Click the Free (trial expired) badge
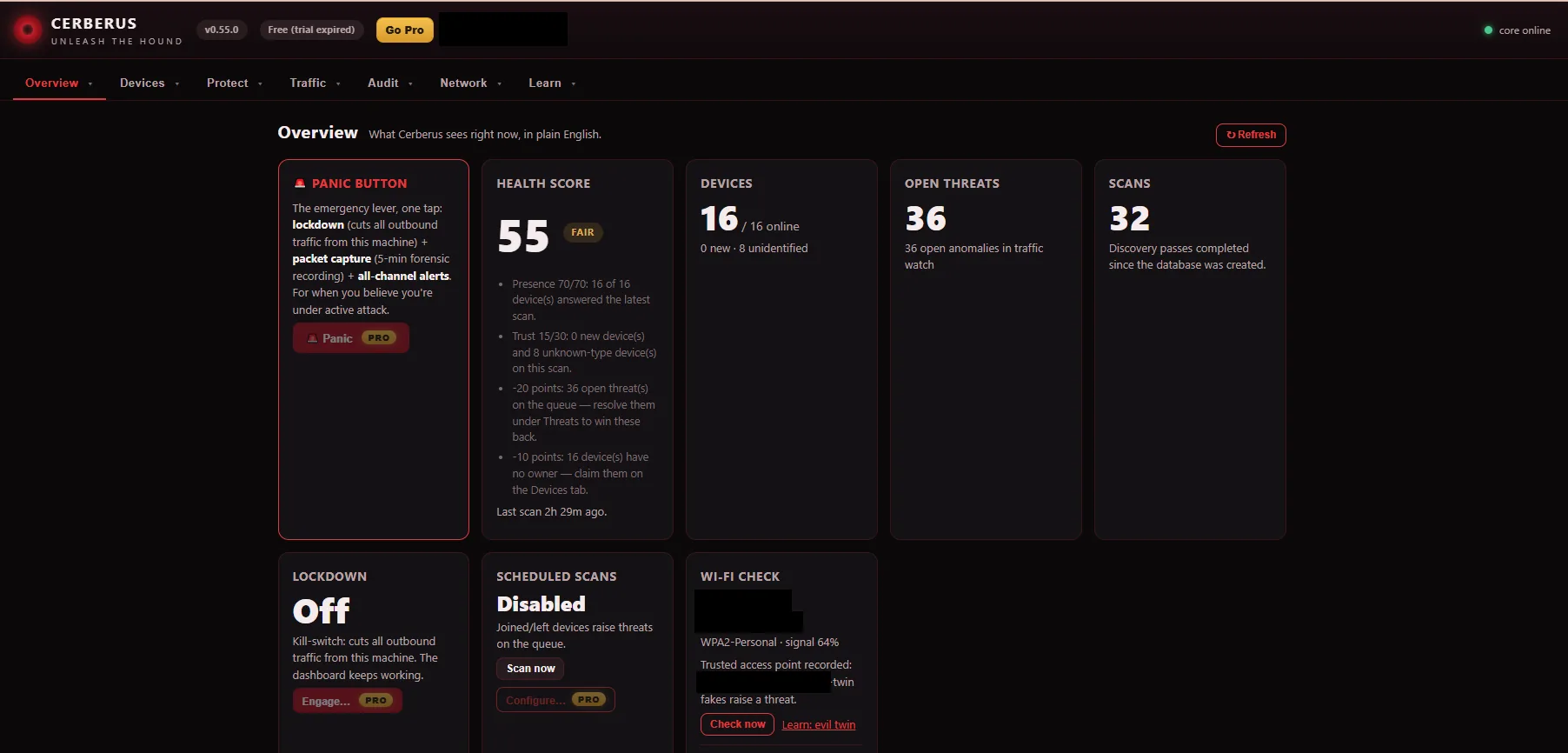This screenshot has height=753, width=1568. pyautogui.click(x=311, y=30)
